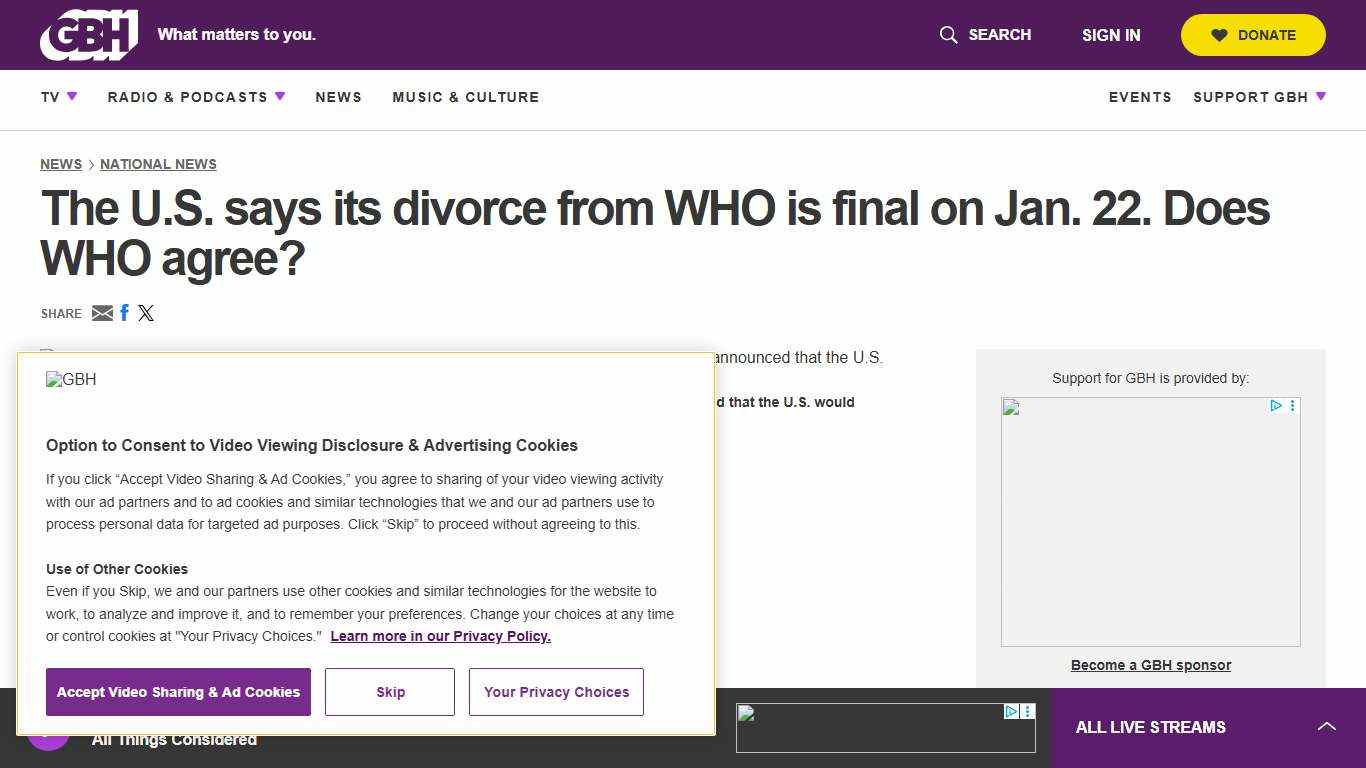1366x768 pixels.
Task: Share the article via the email icon
Action: pos(102,313)
